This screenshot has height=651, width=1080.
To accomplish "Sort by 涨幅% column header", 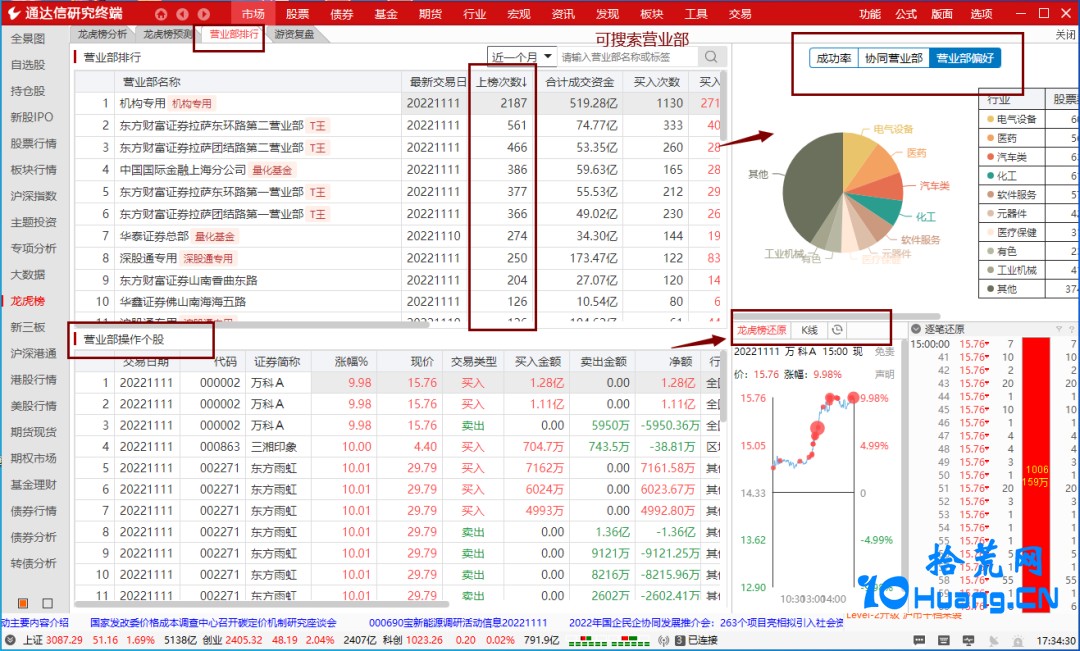I will (x=351, y=361).
